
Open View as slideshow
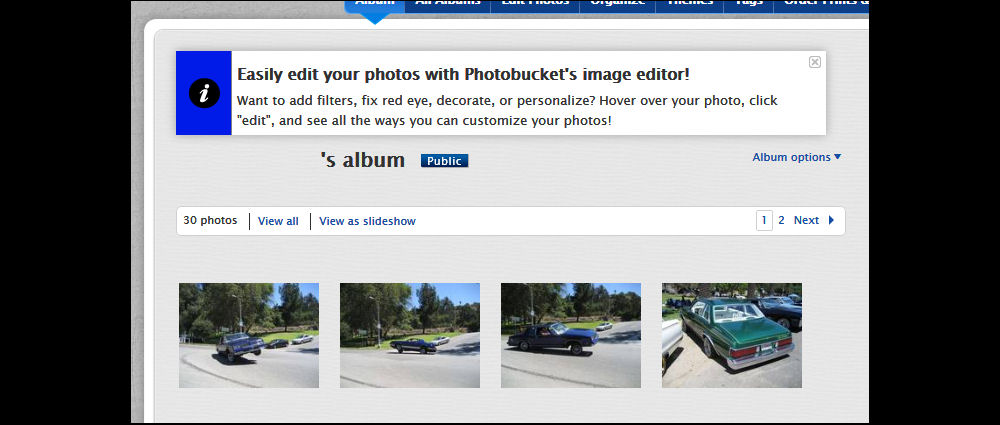(367, 221)
